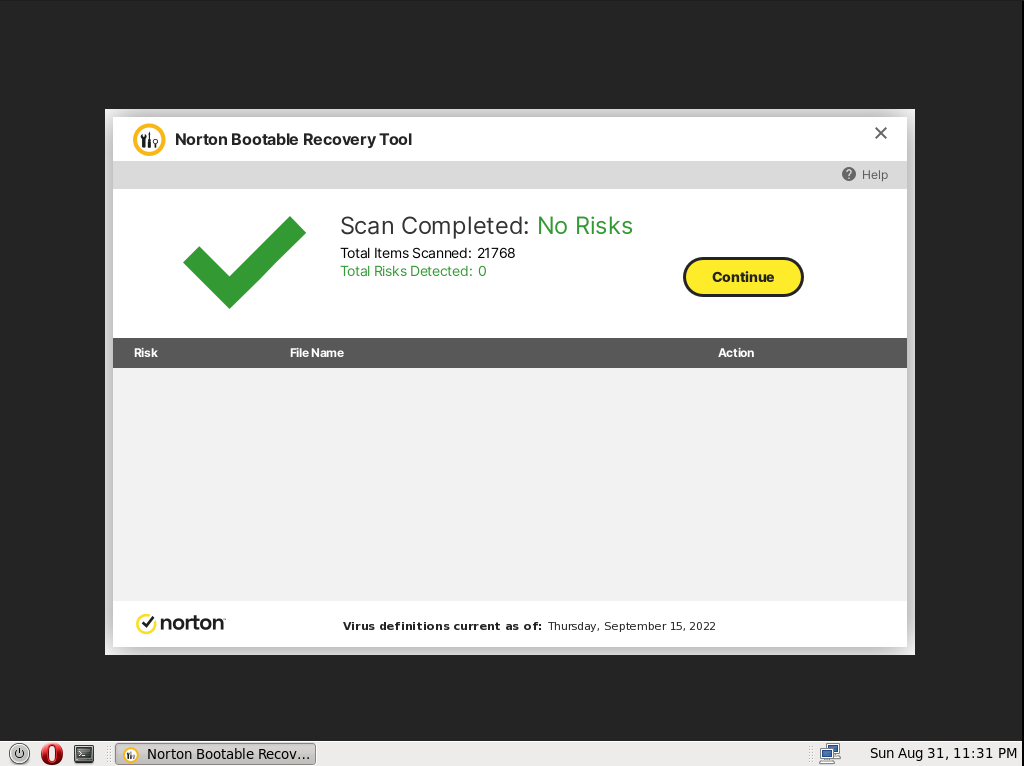Image resolution: width=1024 pixels, height=766 pixels.
Task: Click the Risk column header
Action: click(x=146, y=353)
